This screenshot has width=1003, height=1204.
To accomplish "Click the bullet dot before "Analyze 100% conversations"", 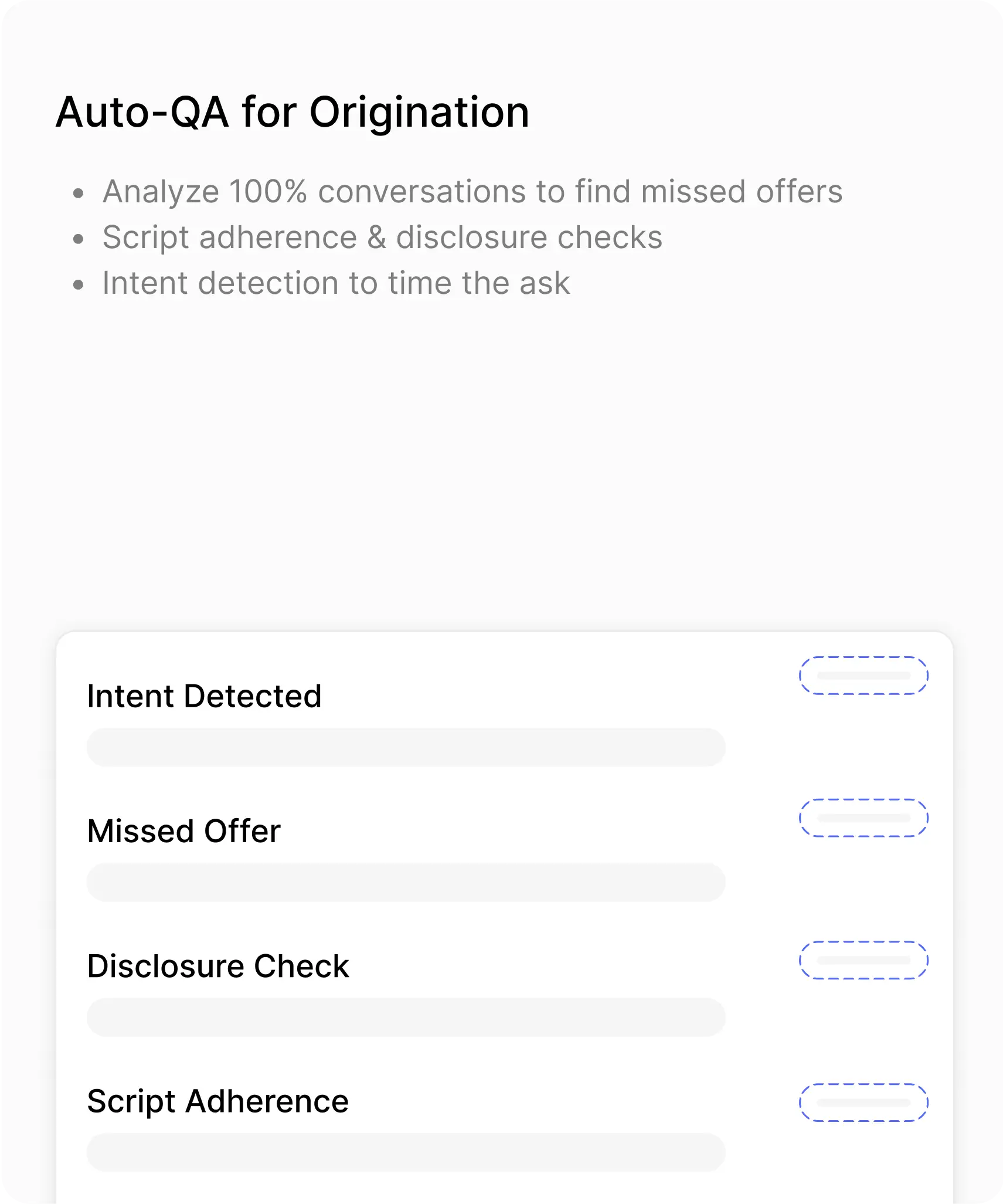I will click(x=79, y=193).
